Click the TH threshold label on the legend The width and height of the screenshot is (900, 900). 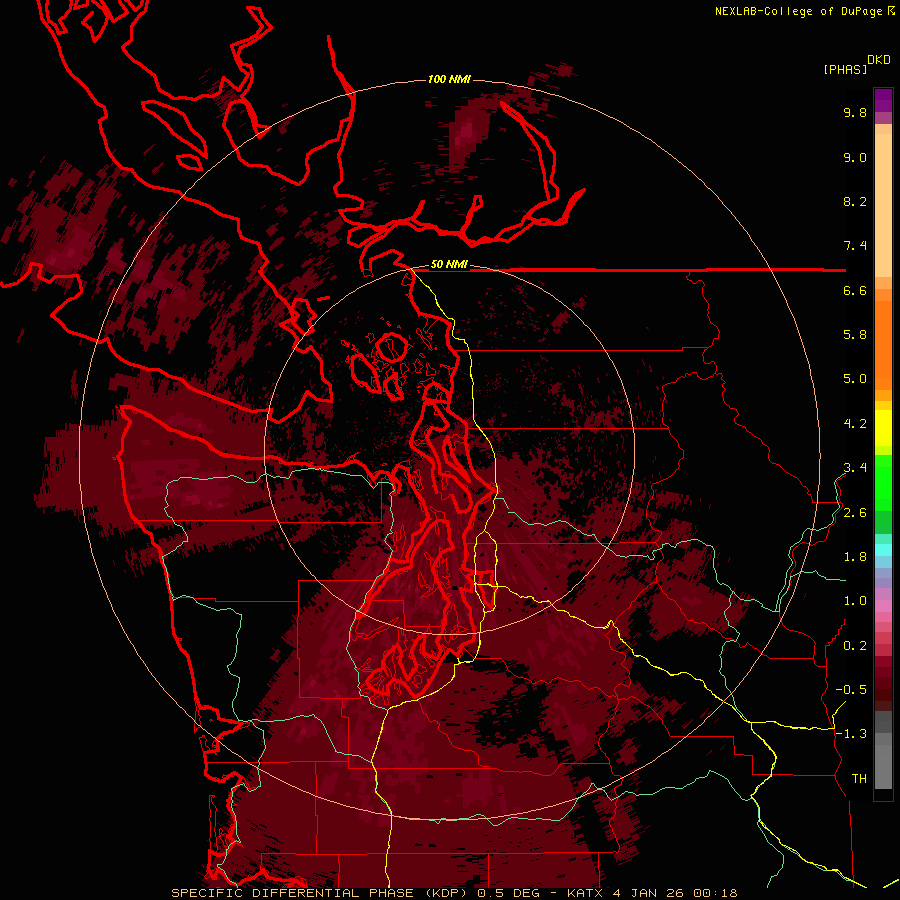click(x=859, y=779)
